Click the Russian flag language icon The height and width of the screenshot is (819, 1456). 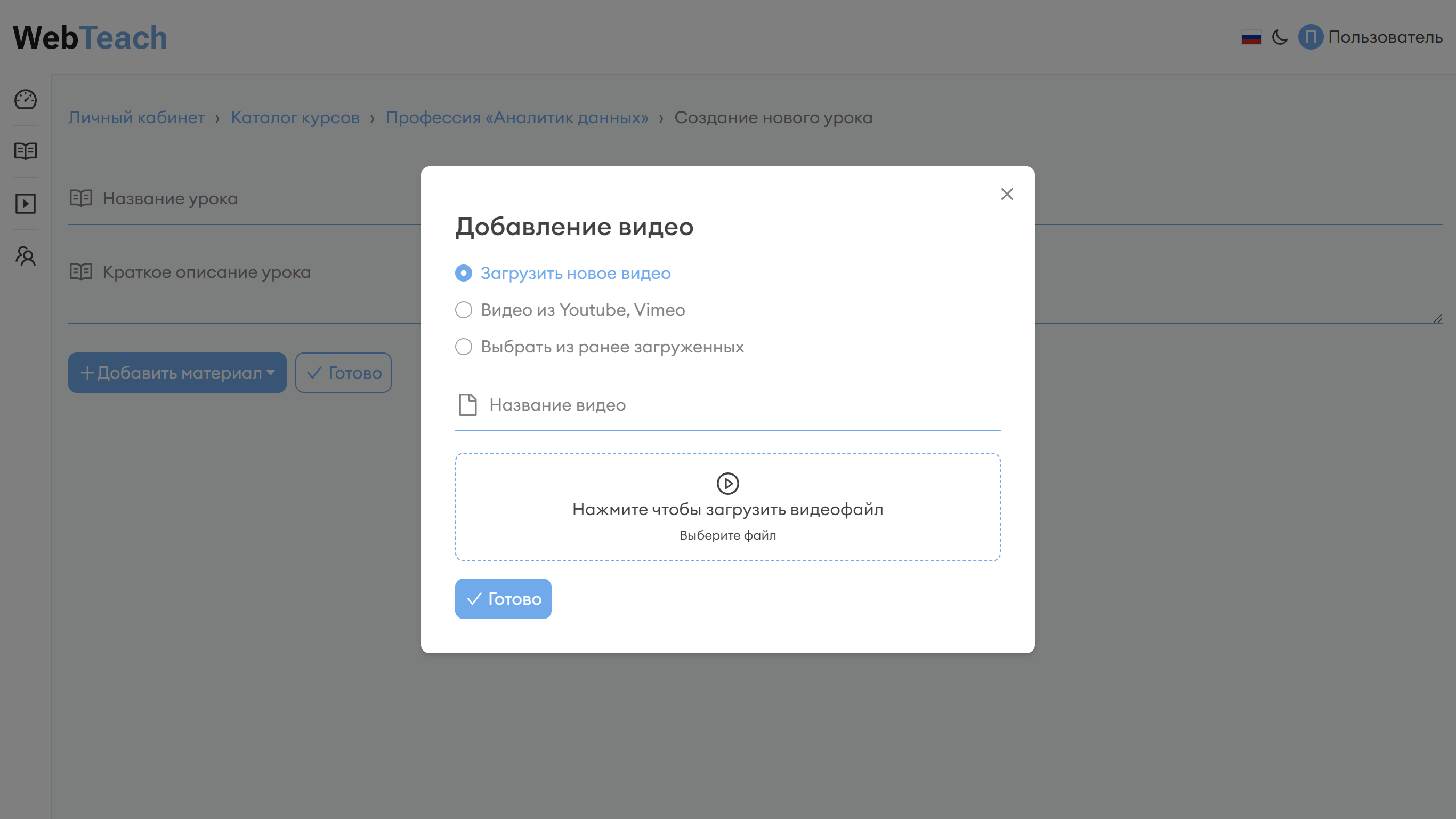click(x=1251, y=37)
